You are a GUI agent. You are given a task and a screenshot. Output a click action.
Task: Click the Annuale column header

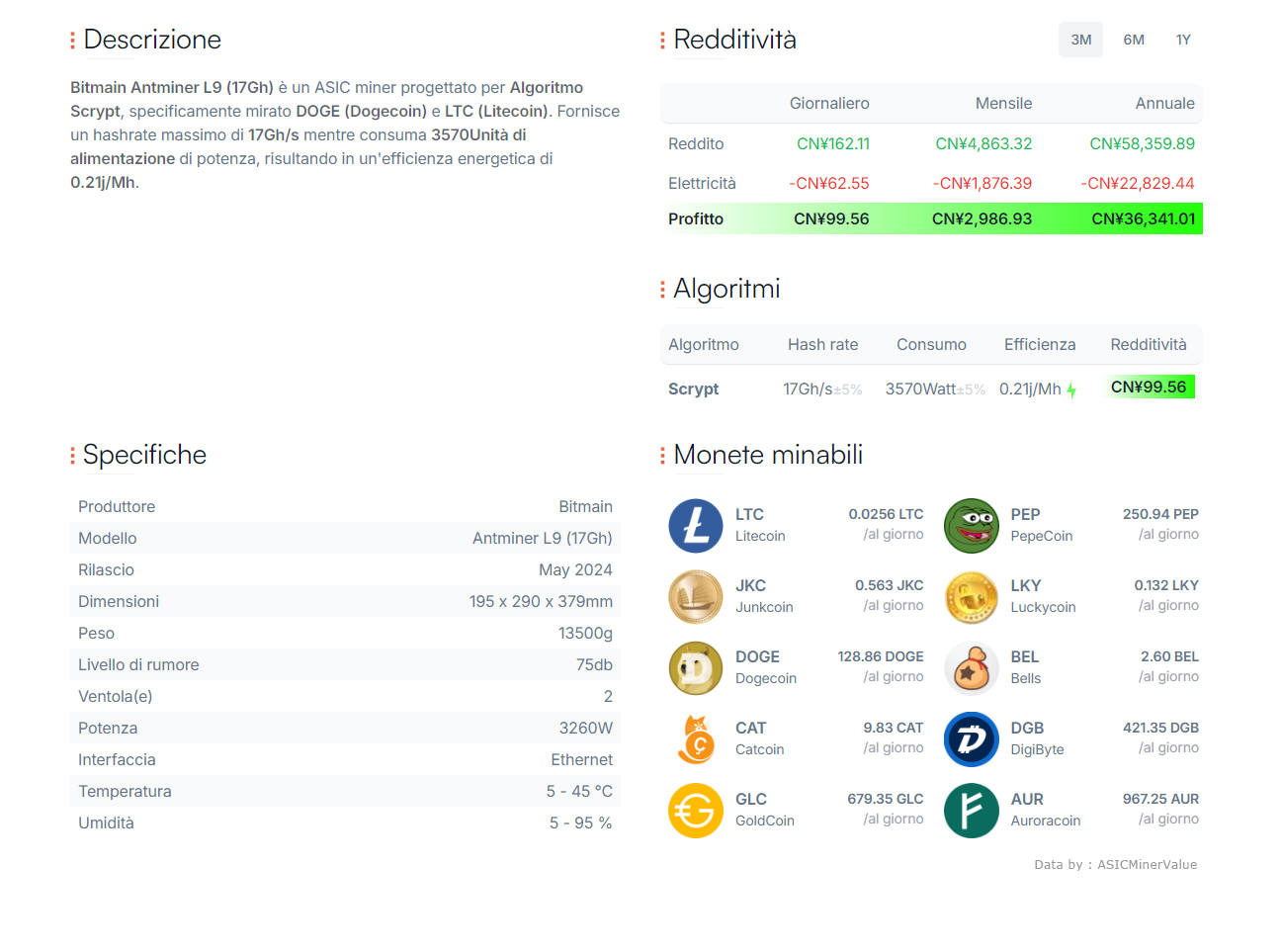1164,104
